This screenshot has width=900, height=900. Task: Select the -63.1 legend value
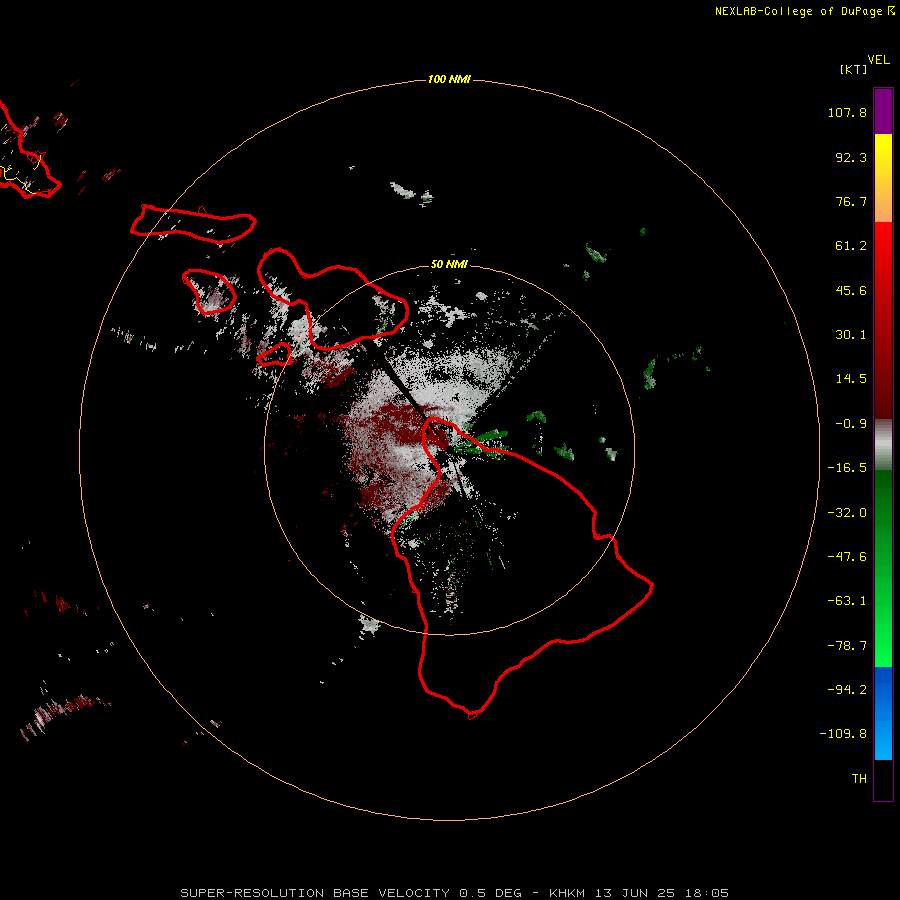pyautogui.click(x=847, y=601)
